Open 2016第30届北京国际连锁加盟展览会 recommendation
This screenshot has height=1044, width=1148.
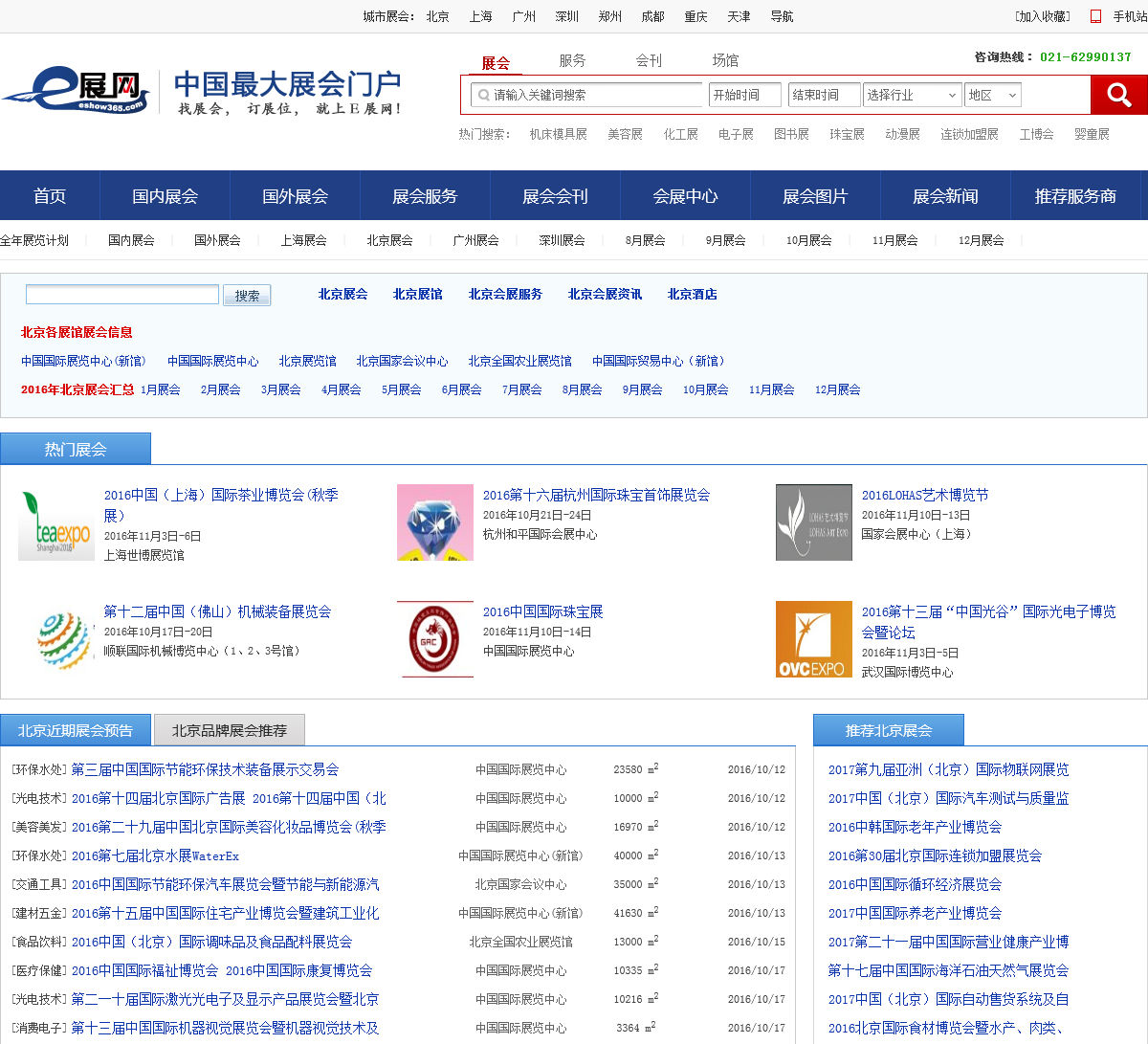936,855
